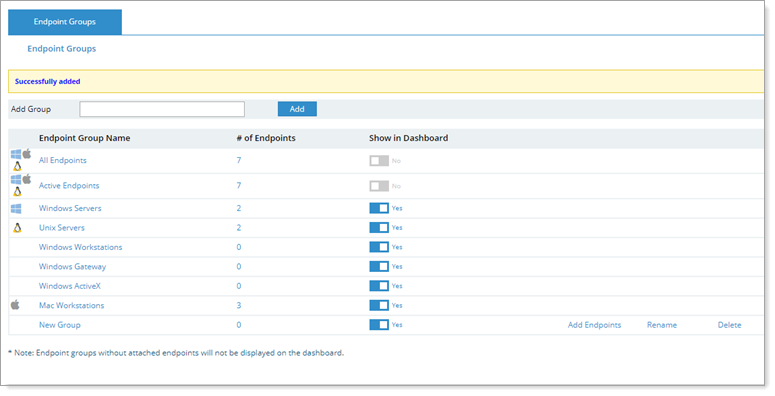The width and height of the screenshot is (775, 396).
Task: Click the penguin icon in Active Endpoints row
Action: 17,191
